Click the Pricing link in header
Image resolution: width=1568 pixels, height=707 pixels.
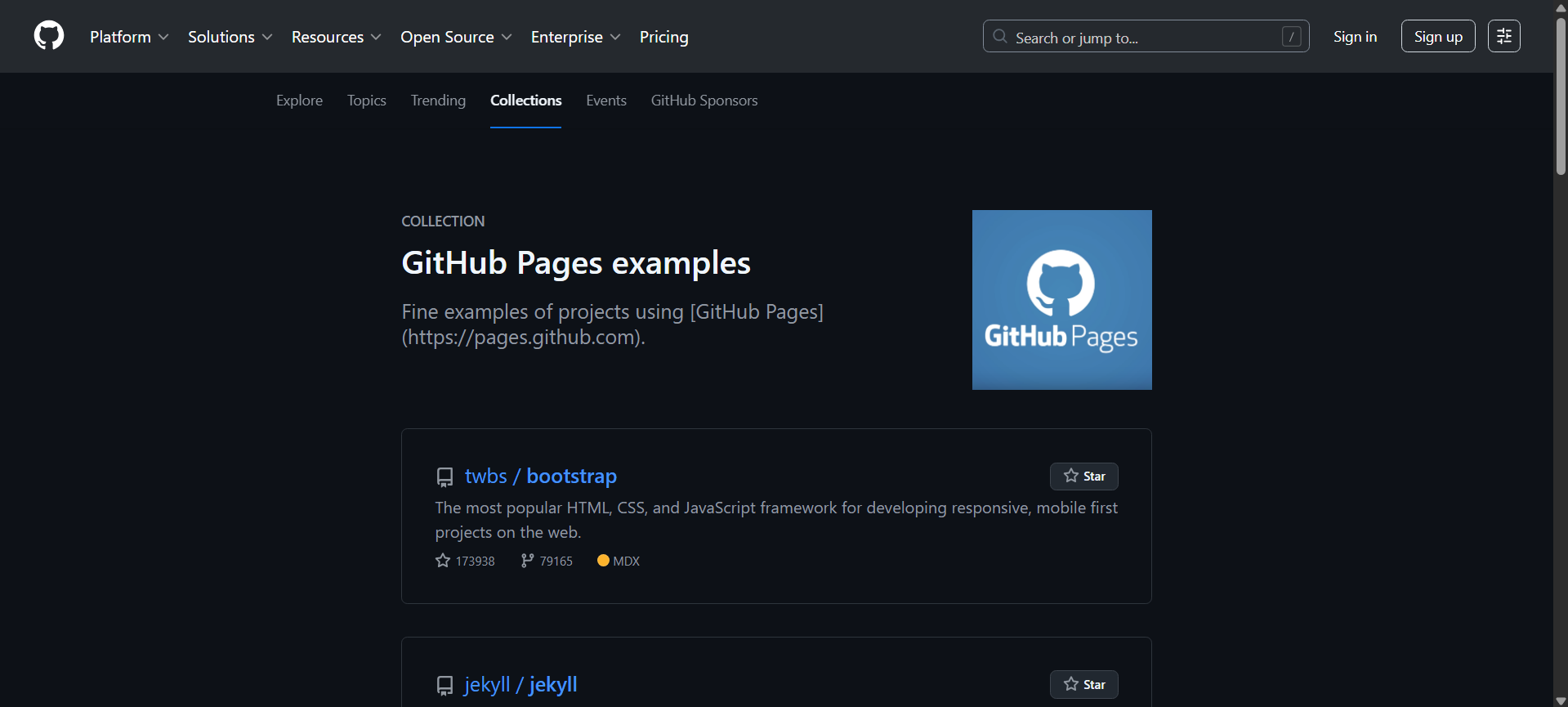pos(663,37)
